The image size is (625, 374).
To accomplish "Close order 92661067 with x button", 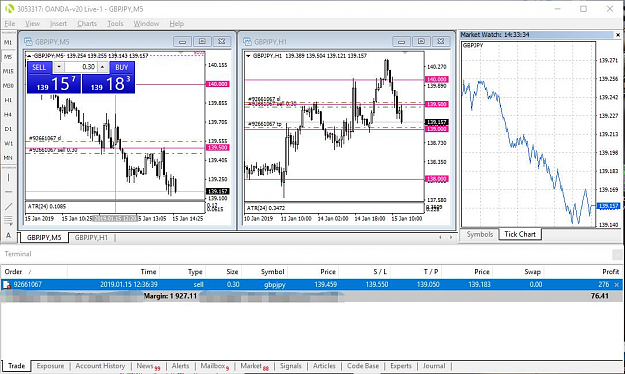I will pyautogui.click(x=617, y=285).
